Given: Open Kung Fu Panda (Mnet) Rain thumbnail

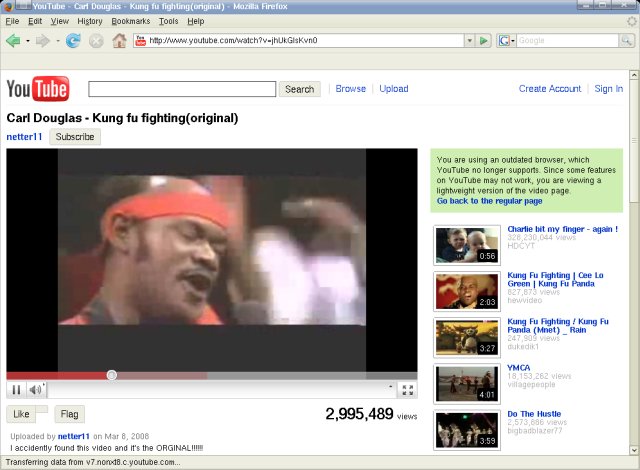Looking at the screenshot, I should pyautogui.click(x=467, y=337).
